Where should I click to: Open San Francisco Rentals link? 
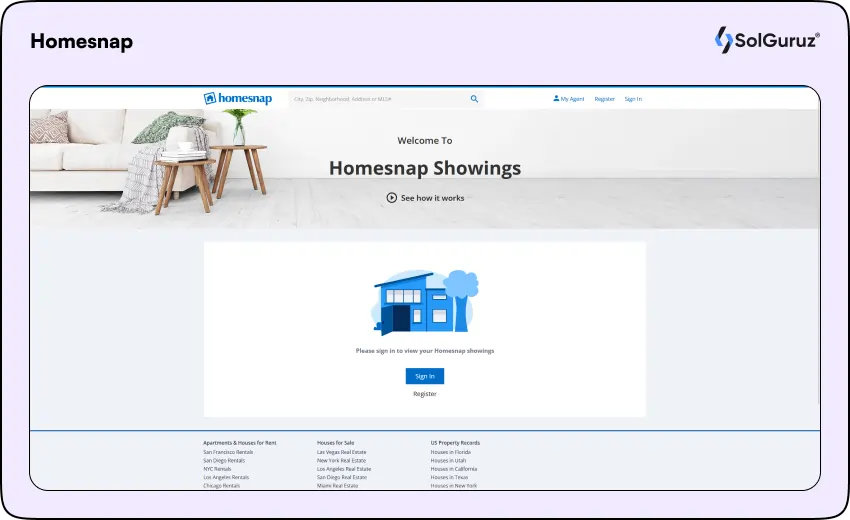point(228,452)
